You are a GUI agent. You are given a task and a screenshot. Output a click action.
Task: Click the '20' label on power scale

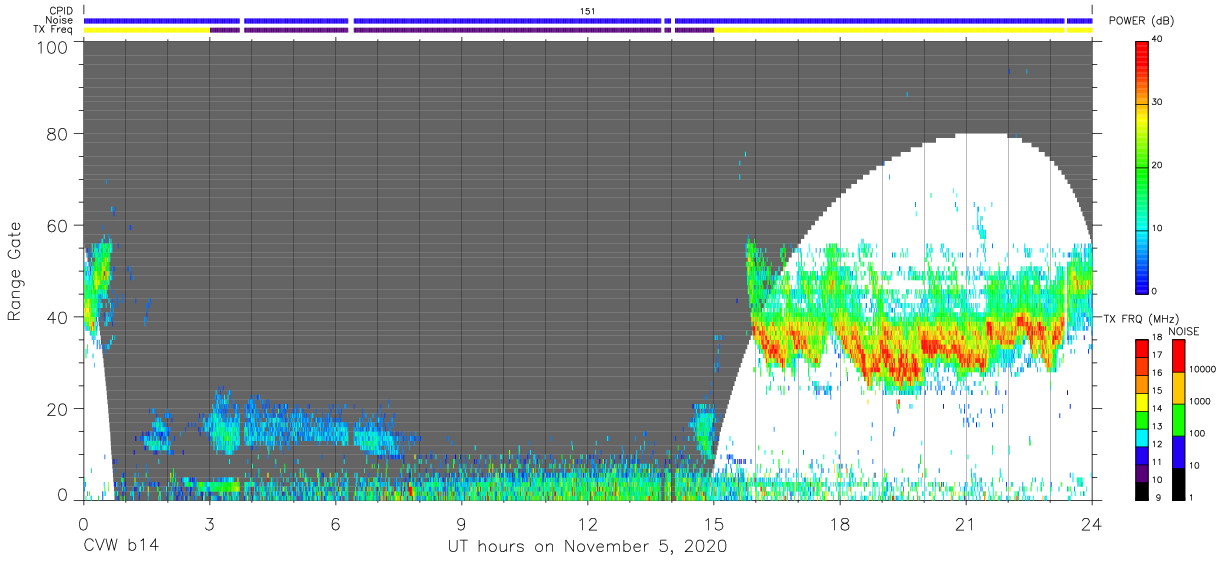click(x=1157, y=166)
